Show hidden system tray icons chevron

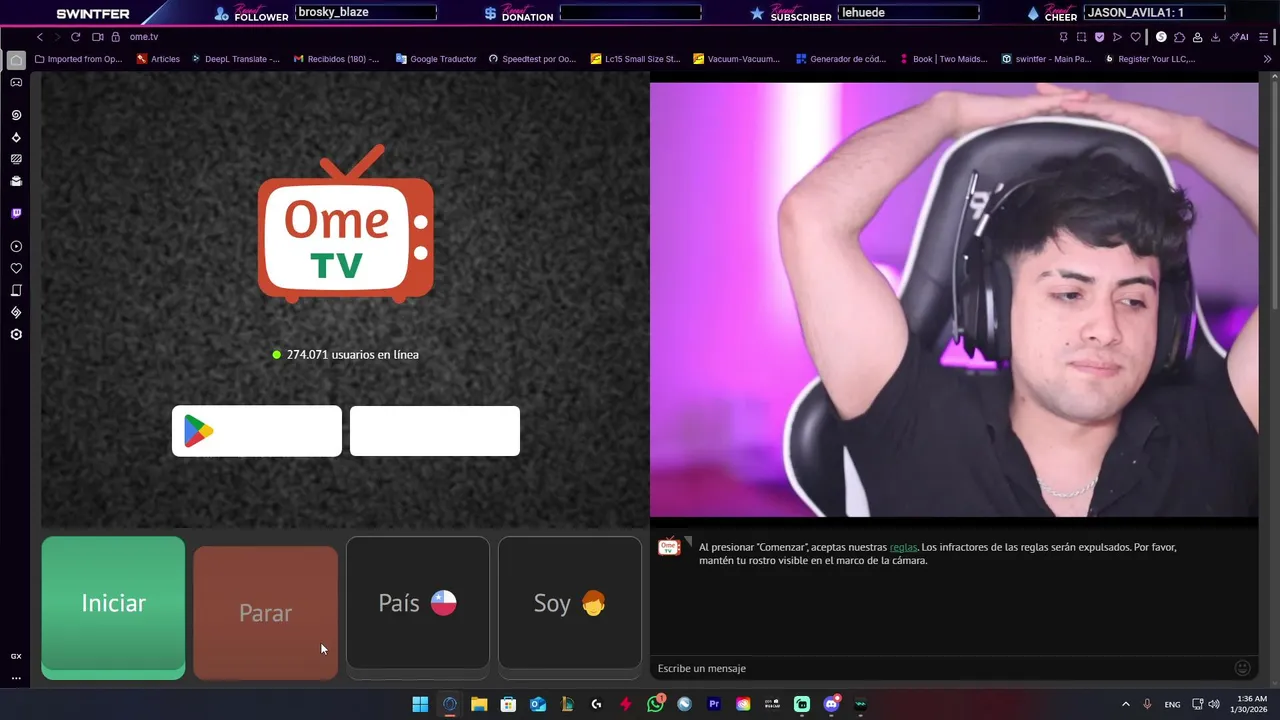coord(1125,704)
